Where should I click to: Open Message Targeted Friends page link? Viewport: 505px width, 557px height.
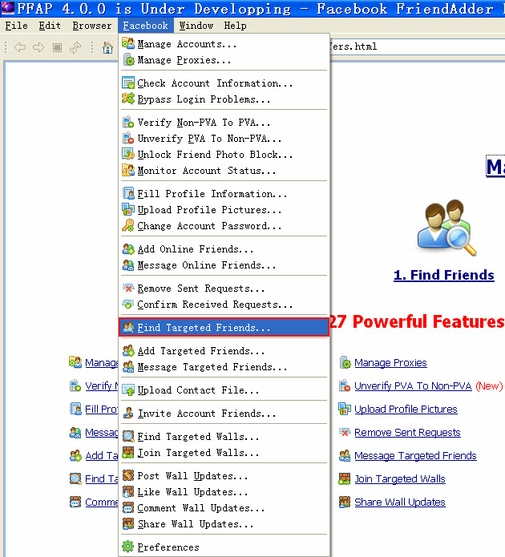point(416,456)
